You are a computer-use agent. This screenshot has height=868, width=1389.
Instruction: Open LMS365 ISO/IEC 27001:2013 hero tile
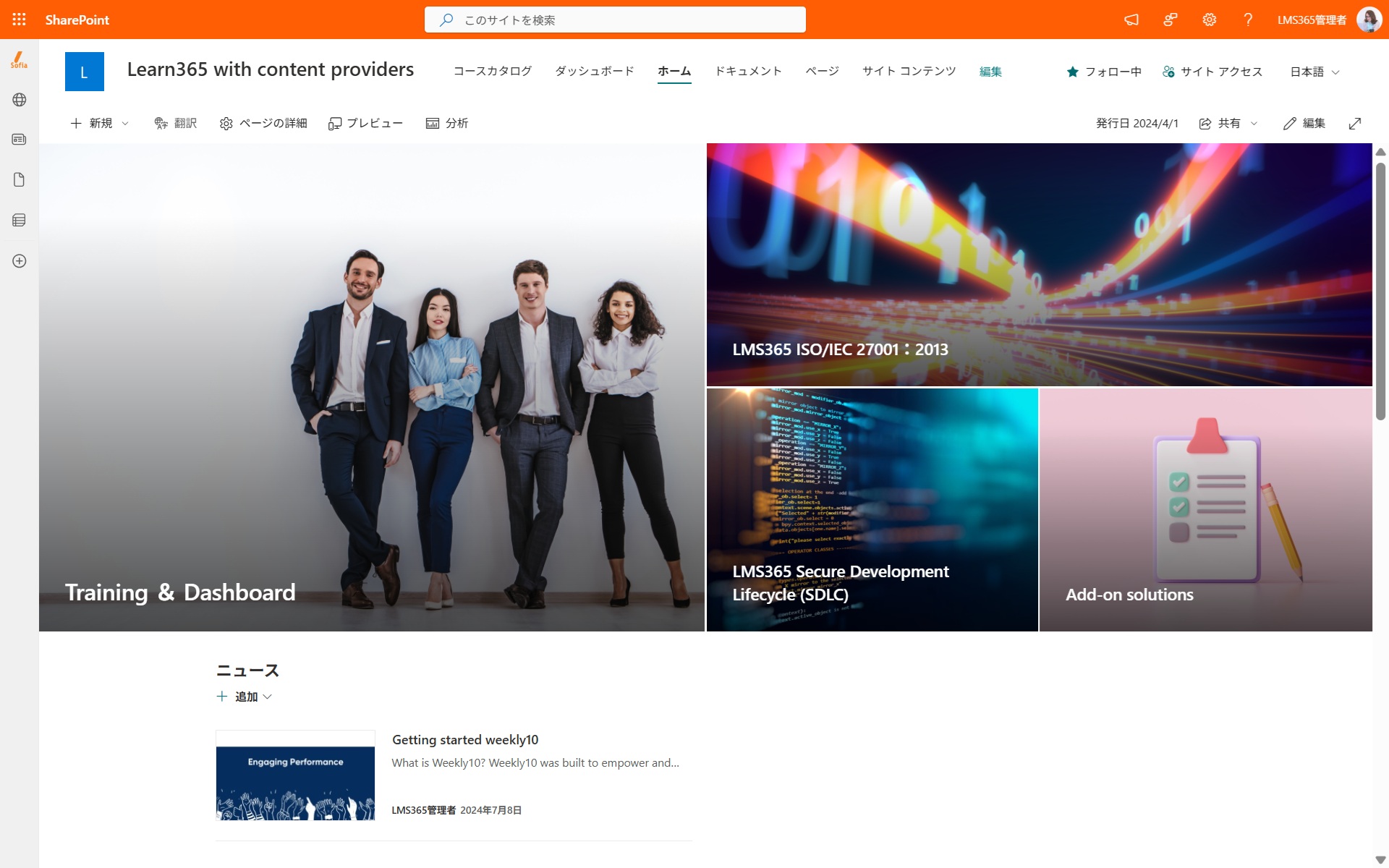[x=1039, y=265]
